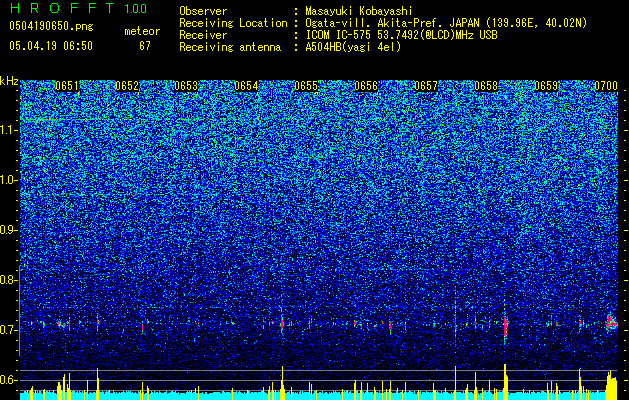Click the 0653 time marker
The width and height of the screenshot is (629, 400).
click(x=187, y=86)
